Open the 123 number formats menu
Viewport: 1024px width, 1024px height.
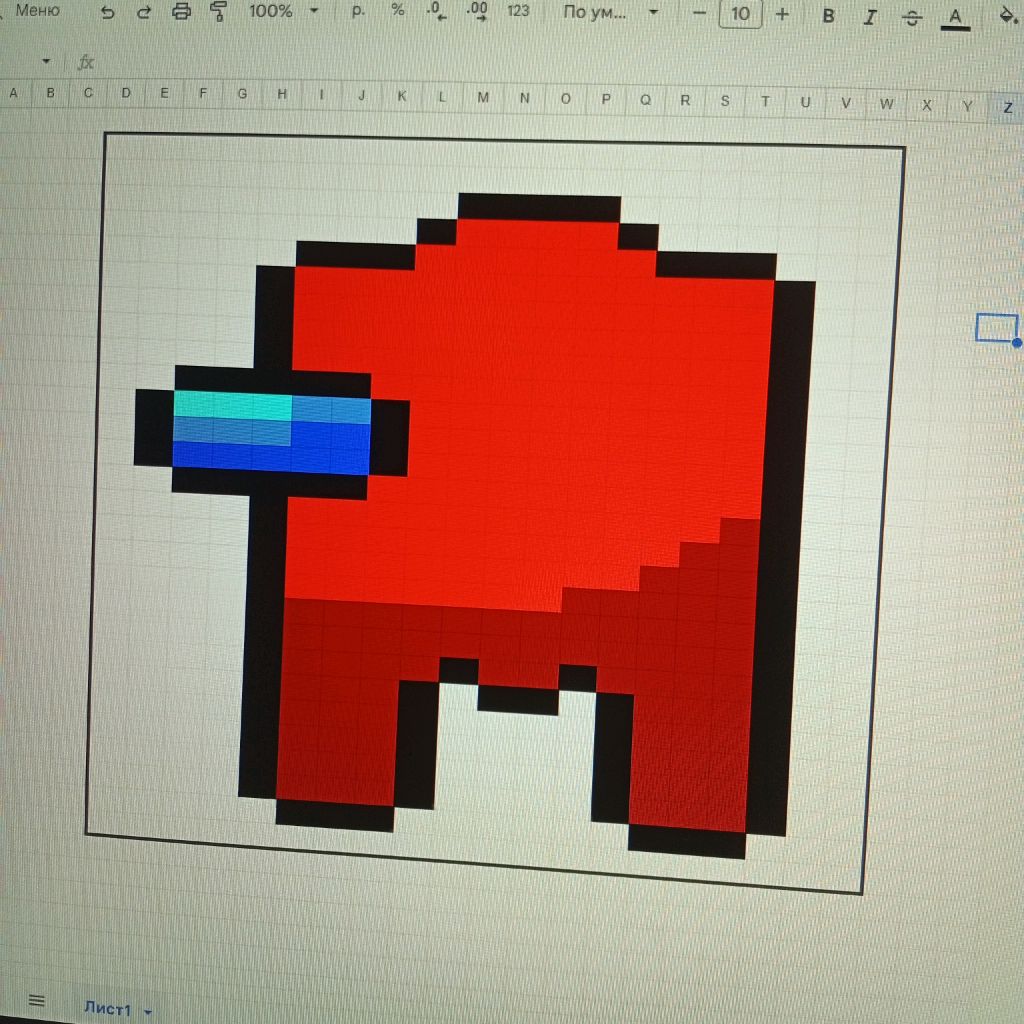pos(518,11)
